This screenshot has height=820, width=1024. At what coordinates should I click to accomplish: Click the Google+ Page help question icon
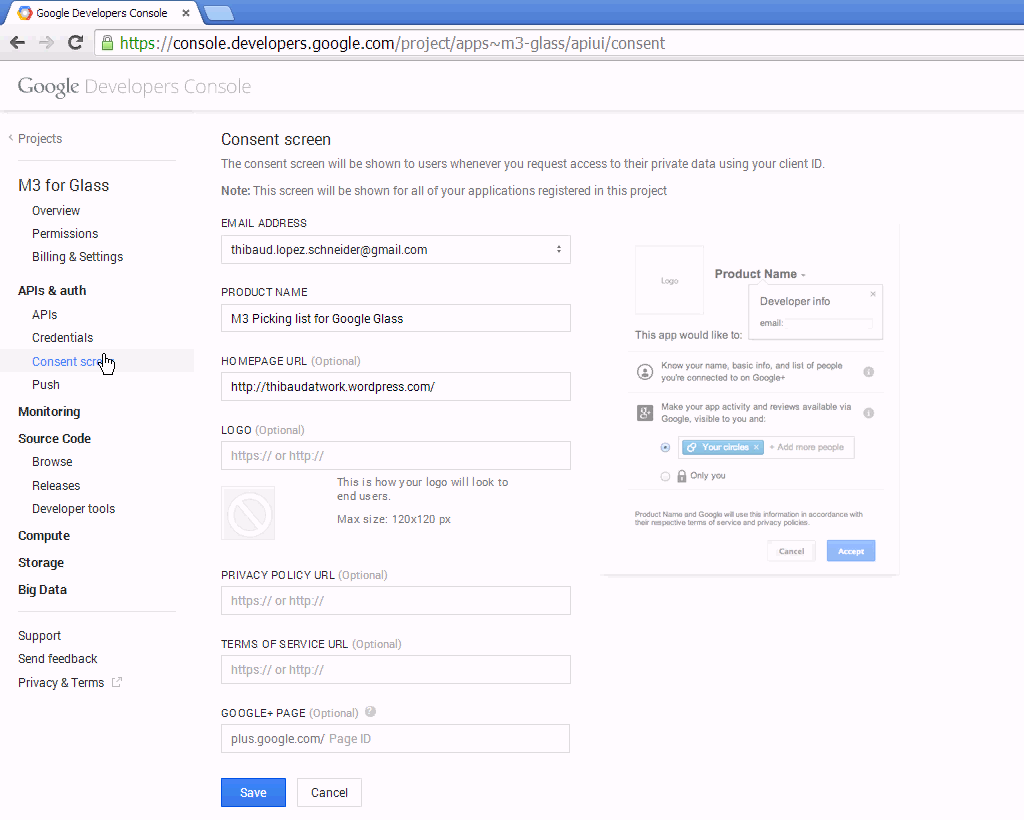tap(371, 712)
